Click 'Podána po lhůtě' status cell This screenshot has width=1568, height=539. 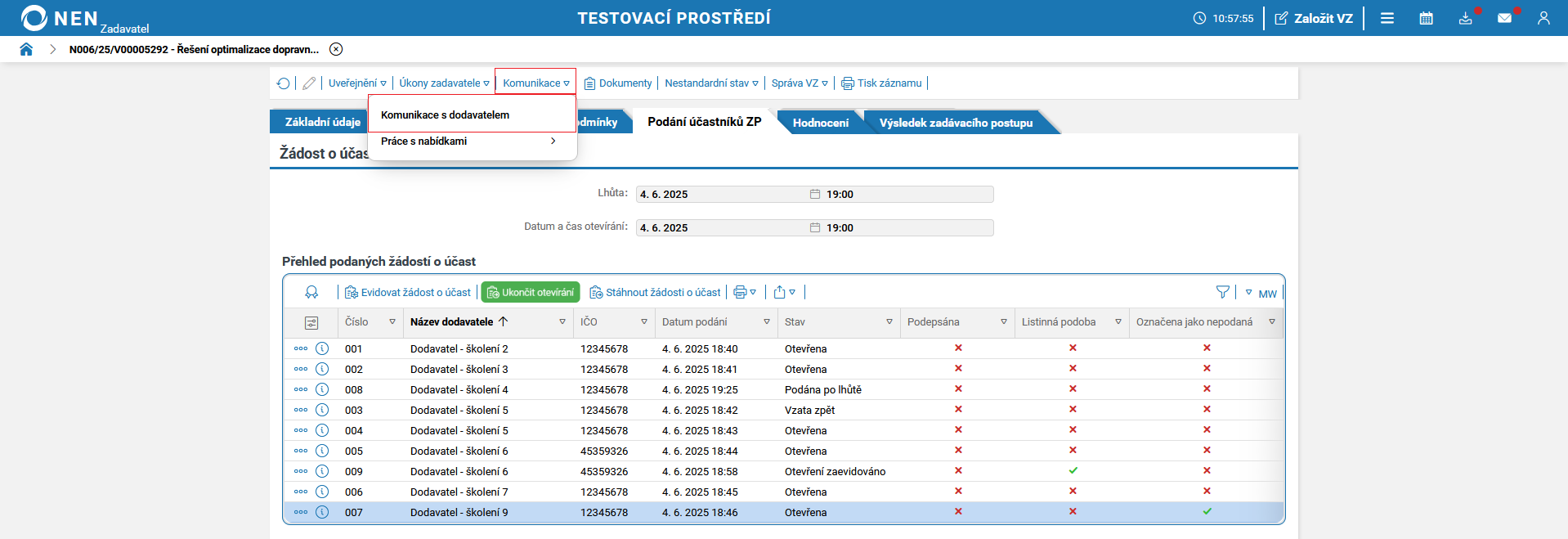tap(823, 390)
